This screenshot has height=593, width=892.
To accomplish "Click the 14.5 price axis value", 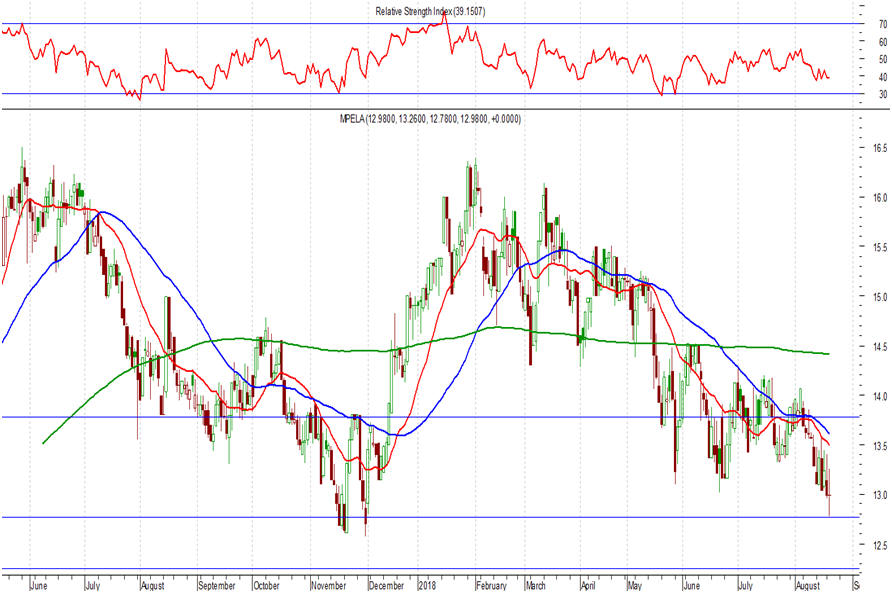I will coord(880,346).
